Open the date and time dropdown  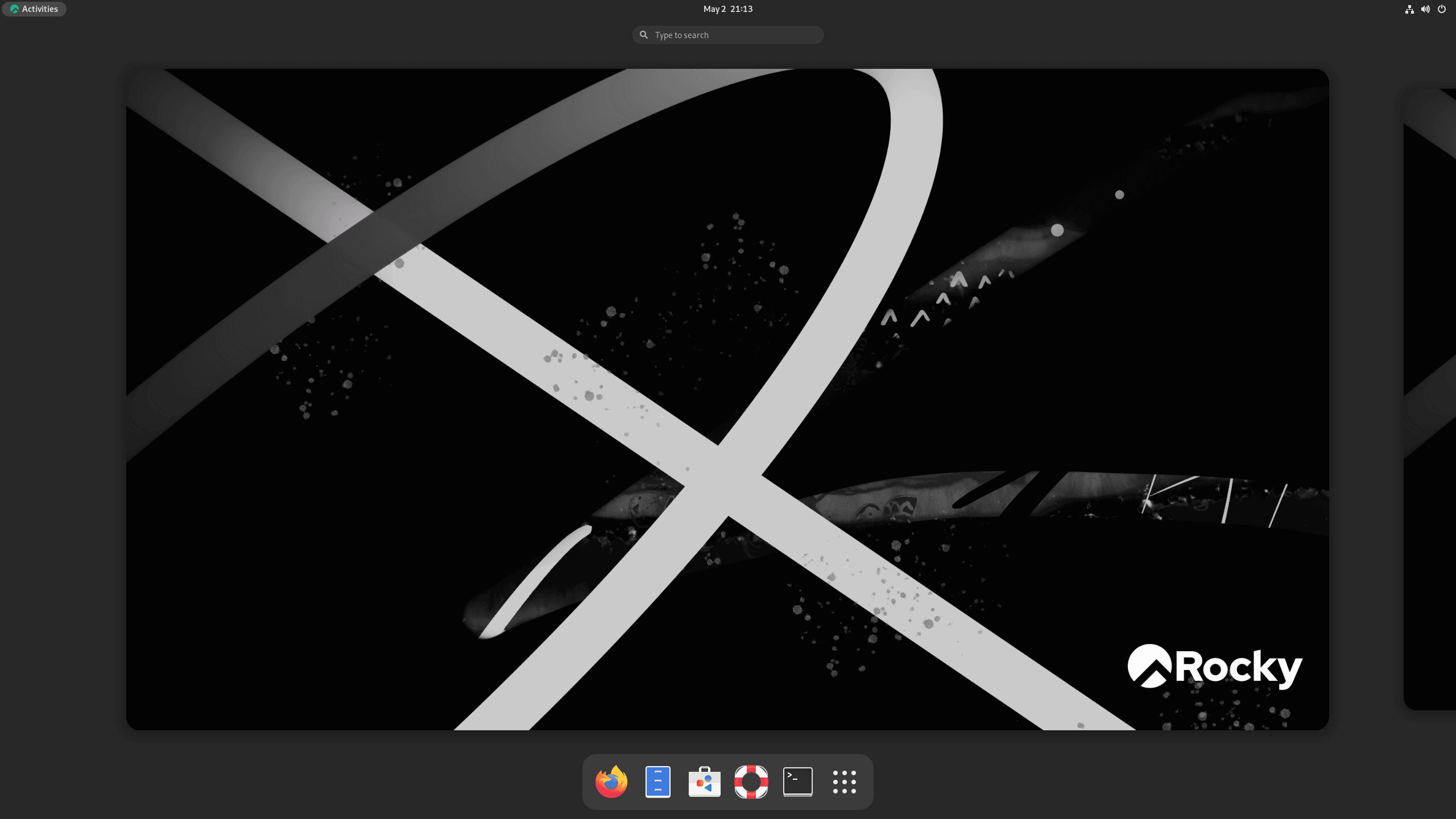pyautogui.click(x=728, y=8)
